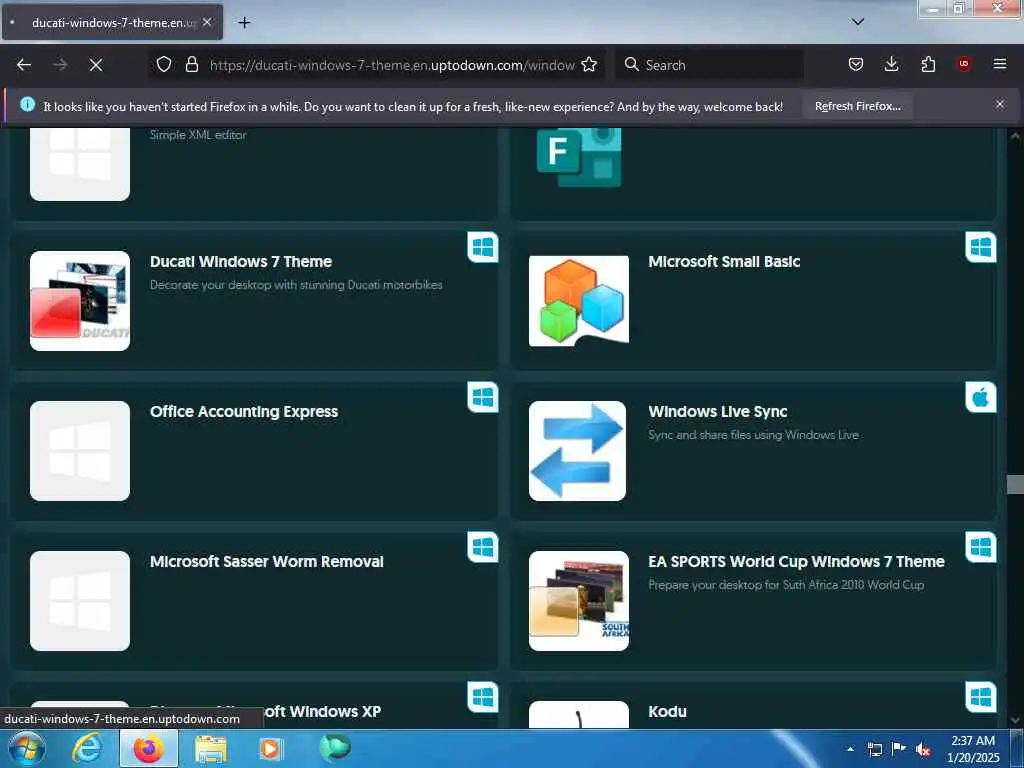Viewport: 1024px width, 768px height.
Task: Click the Refresh Firefox... button
Action: click(857, 106)
